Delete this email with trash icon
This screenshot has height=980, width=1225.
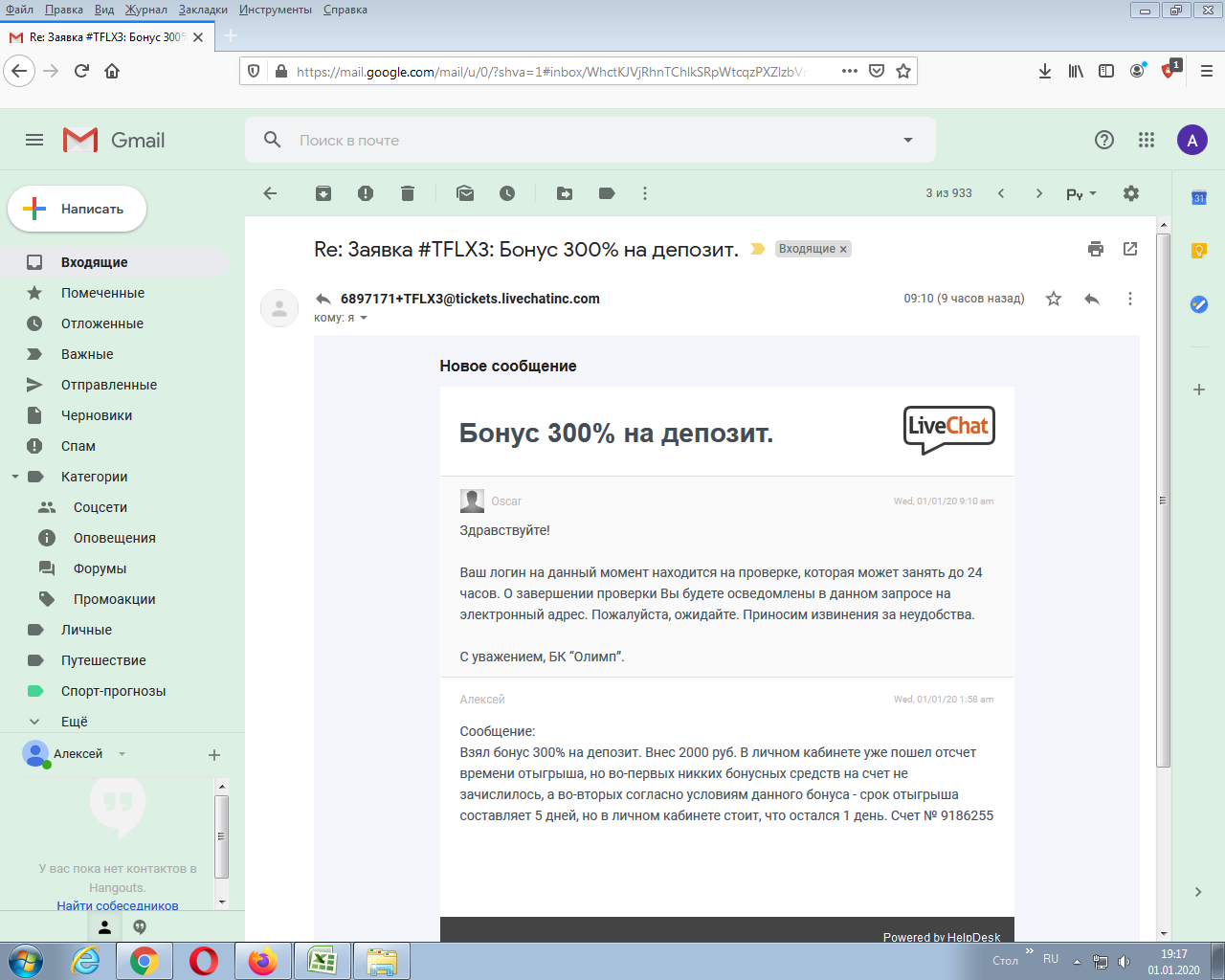[408, 193]
